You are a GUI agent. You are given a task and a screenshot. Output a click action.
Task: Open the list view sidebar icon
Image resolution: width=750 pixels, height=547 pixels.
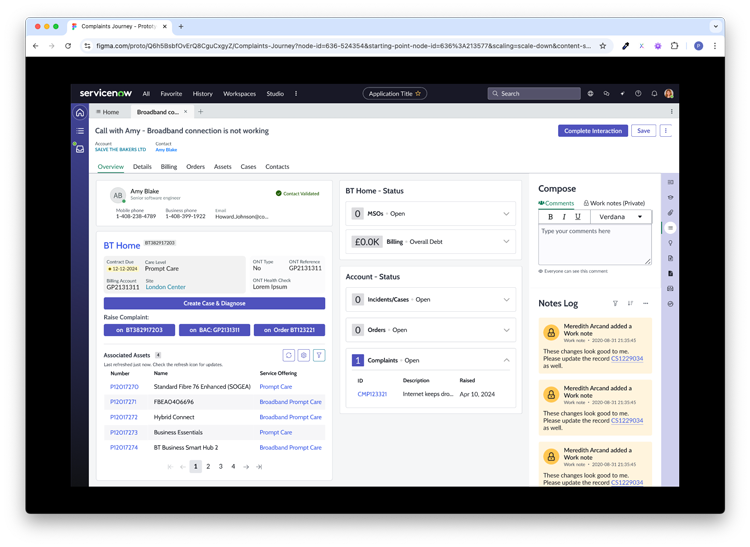pyautogui.click(x=80, y=131)
